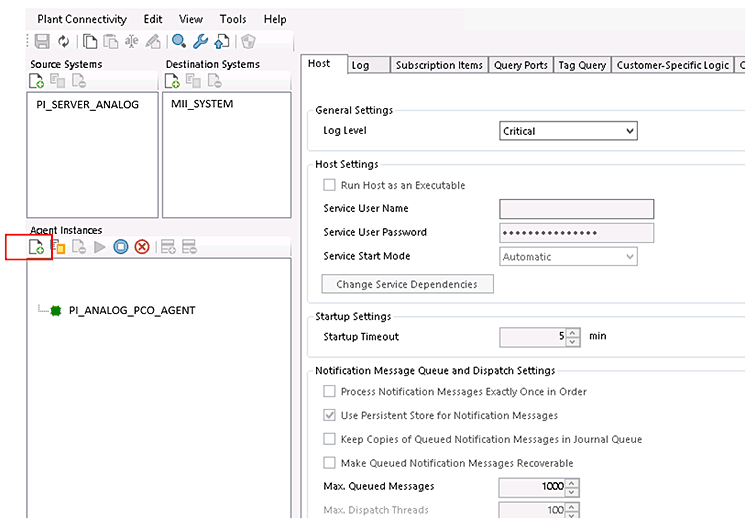Select PI_ANALOG_PCO_AGENT in agent instances tree

[x=131, y=311]
